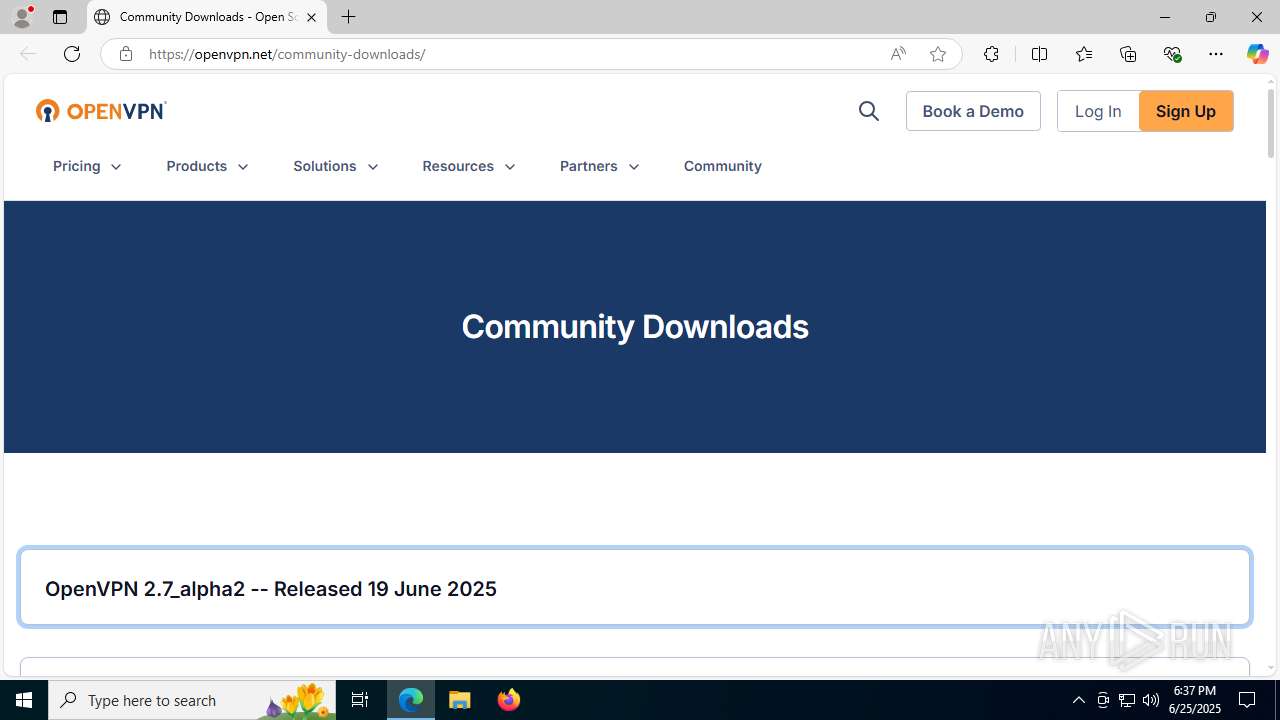Open the website search magnifier
Image resolution: width=1280 pixels, height=720 pixels.
pos(869,111)
